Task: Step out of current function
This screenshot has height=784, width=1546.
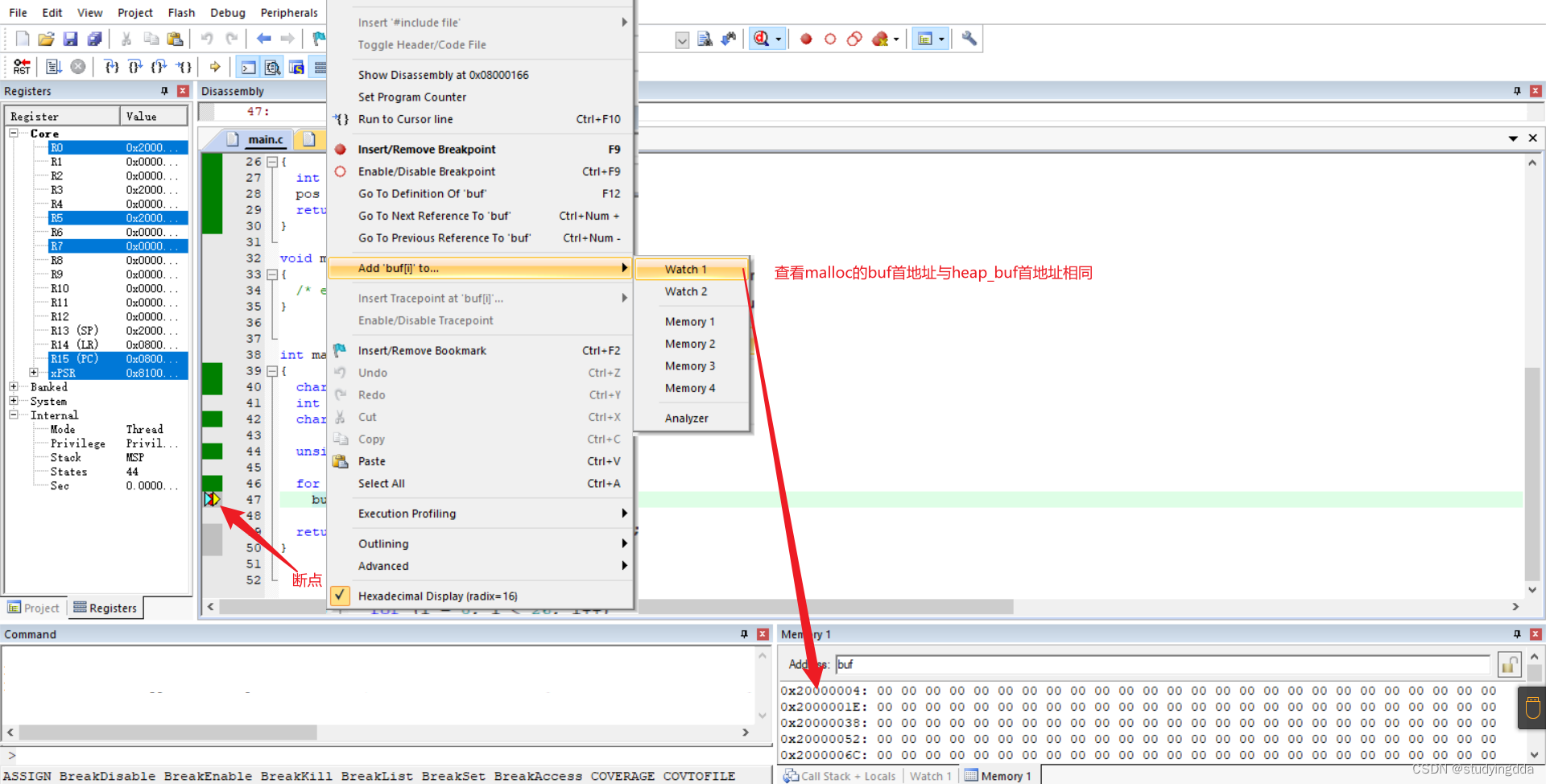Action: (x=159, y=67)
